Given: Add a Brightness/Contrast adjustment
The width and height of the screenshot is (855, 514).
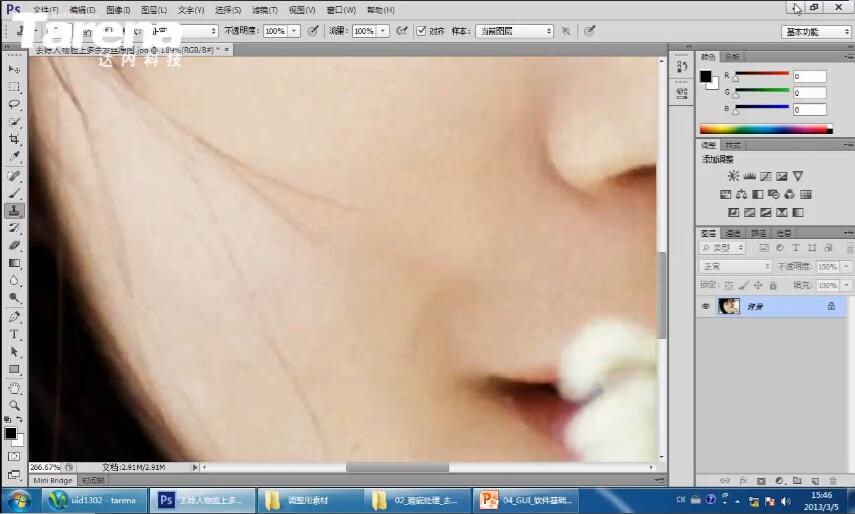Looking at the screenshot, I should 733,176.
